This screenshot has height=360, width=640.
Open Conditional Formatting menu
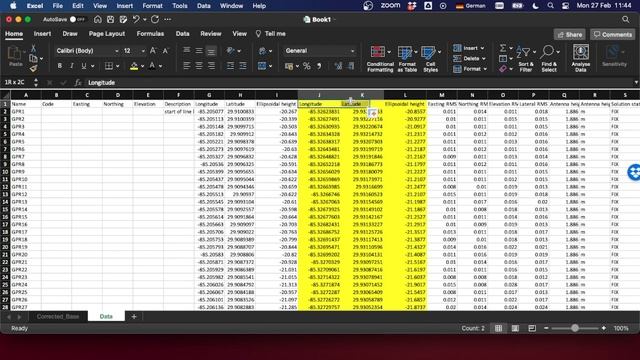[380, 59]
